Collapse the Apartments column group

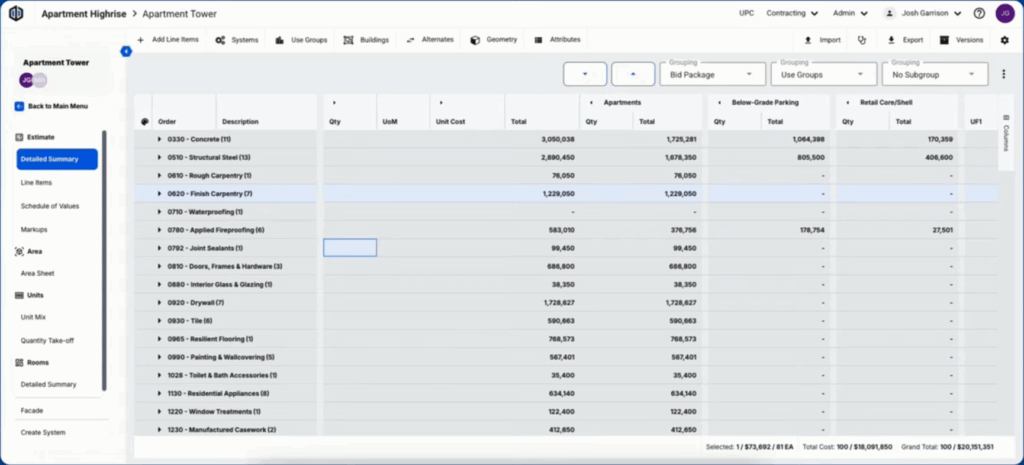click(591, 103)
